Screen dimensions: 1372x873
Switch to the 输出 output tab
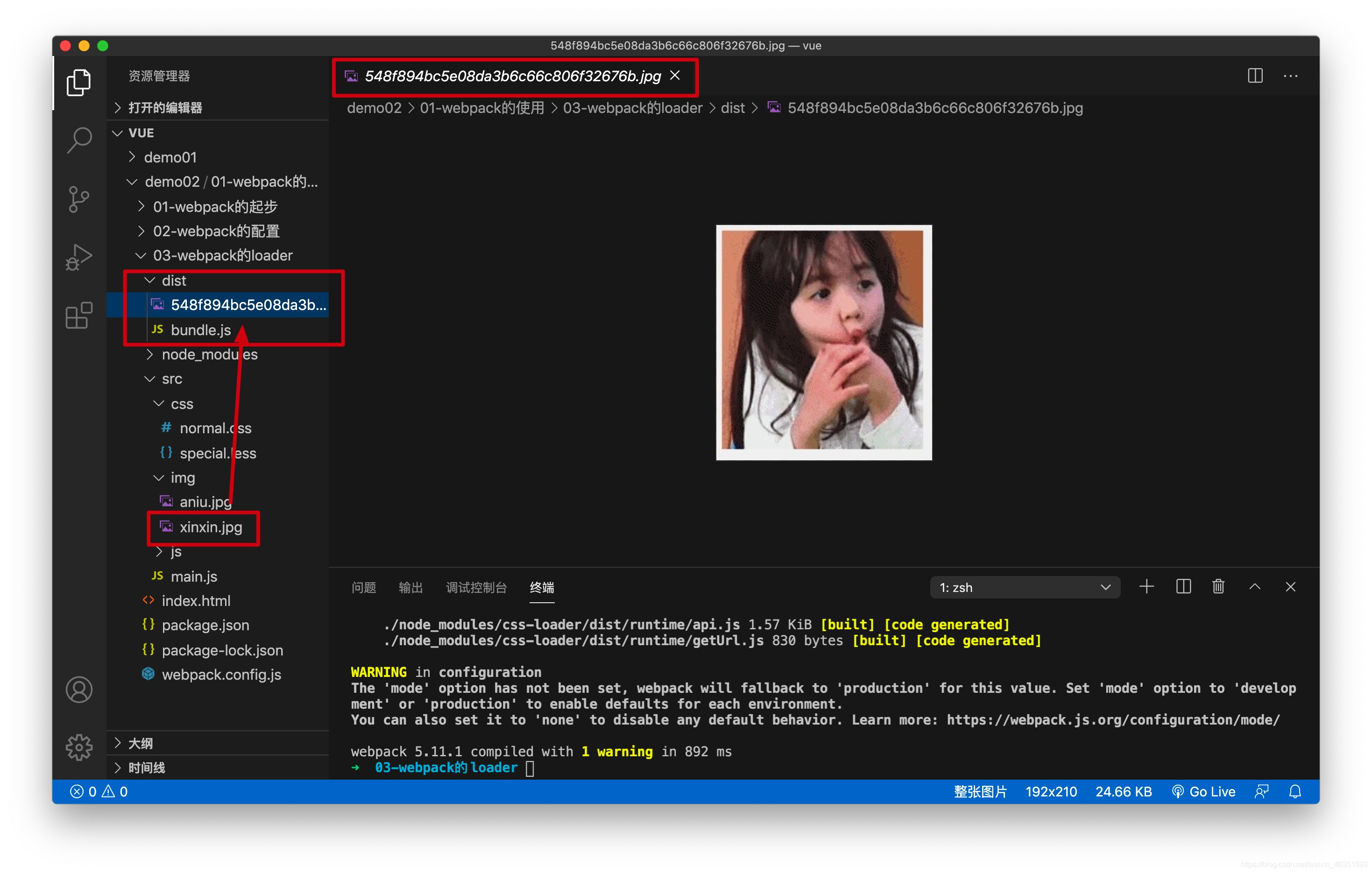click(411, 587)
